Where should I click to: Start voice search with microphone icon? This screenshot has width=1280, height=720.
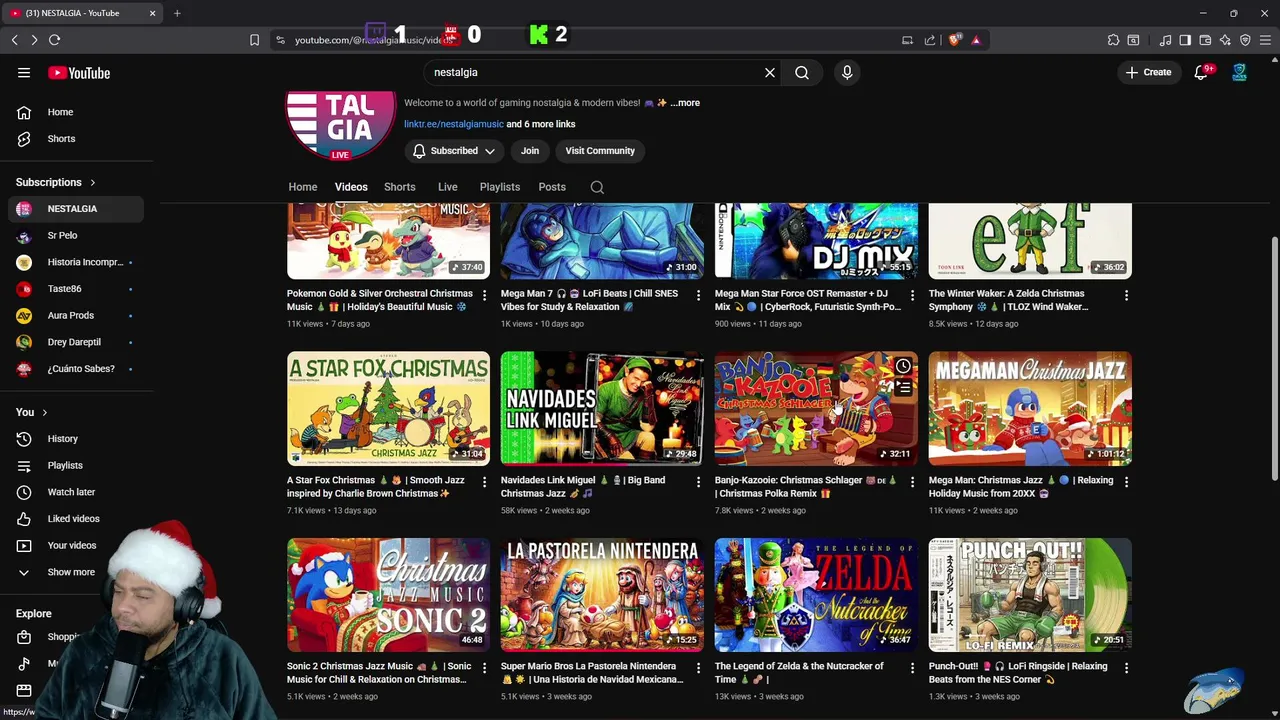[x=847, y=73]
